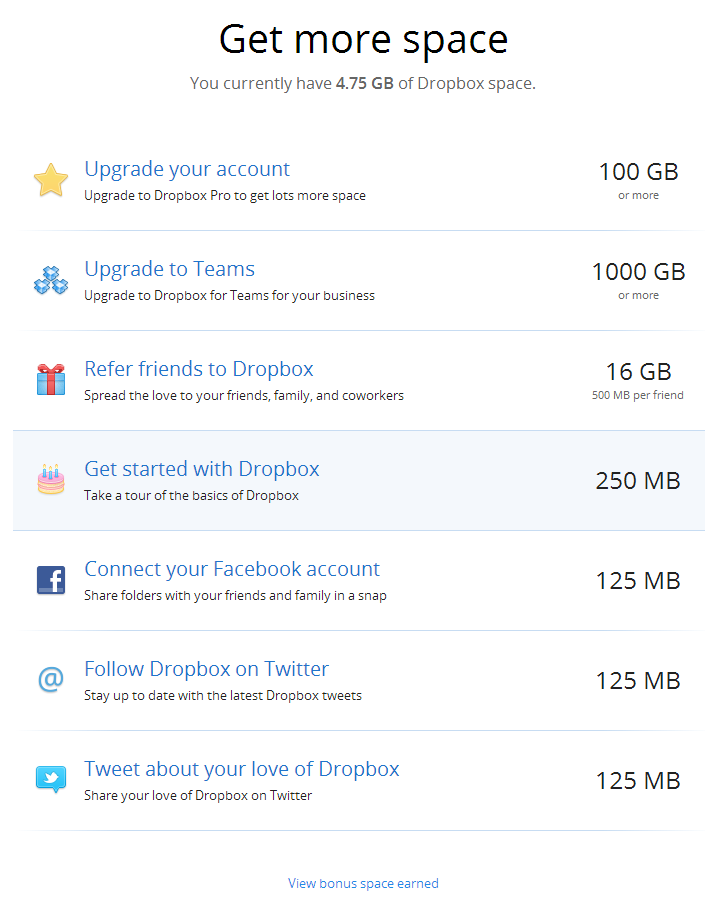Click the Twitter bird speech bubble icon
This screenshot has height=908, width=705.
(51, 779)
